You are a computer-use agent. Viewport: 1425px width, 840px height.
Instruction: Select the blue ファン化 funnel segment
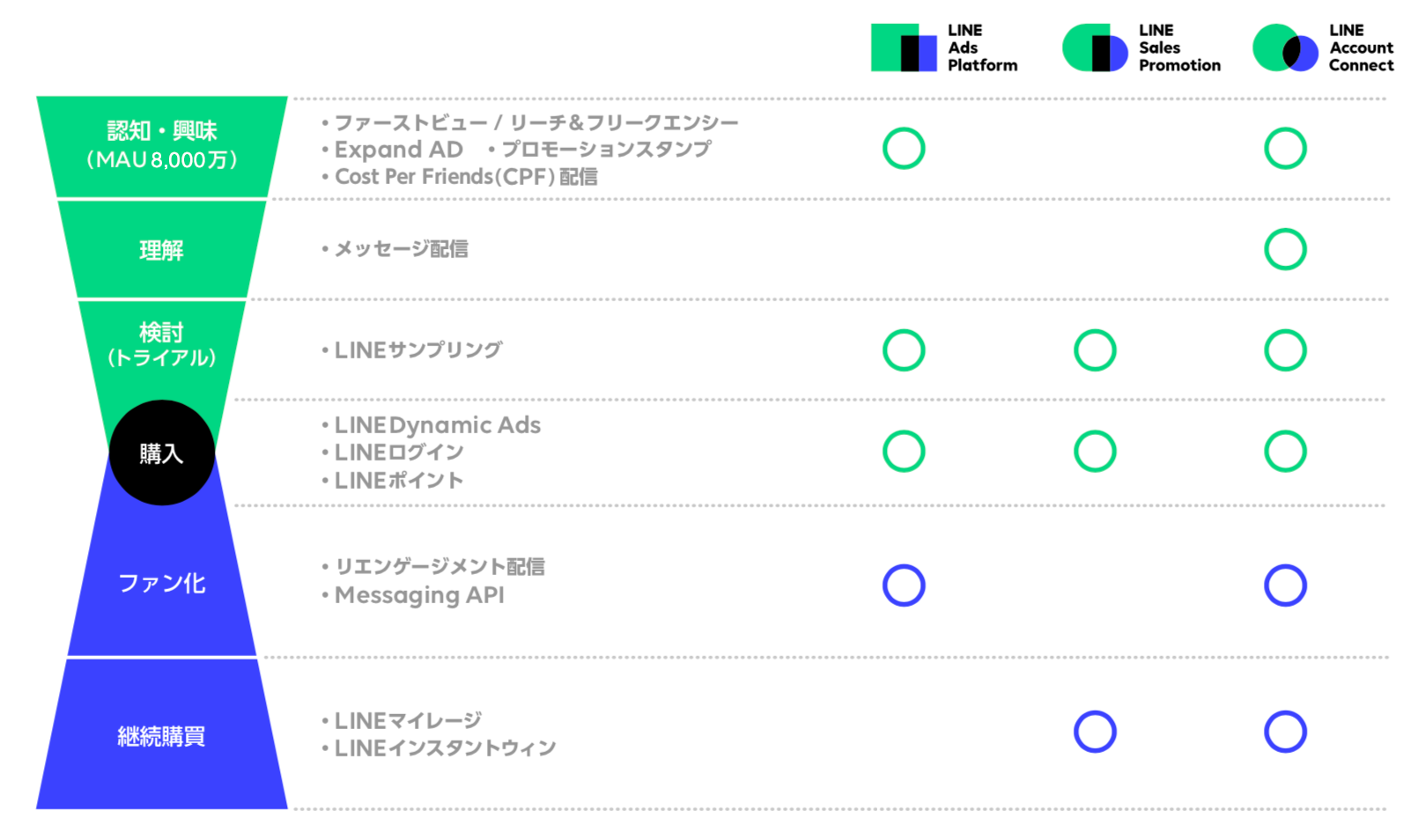162,583
